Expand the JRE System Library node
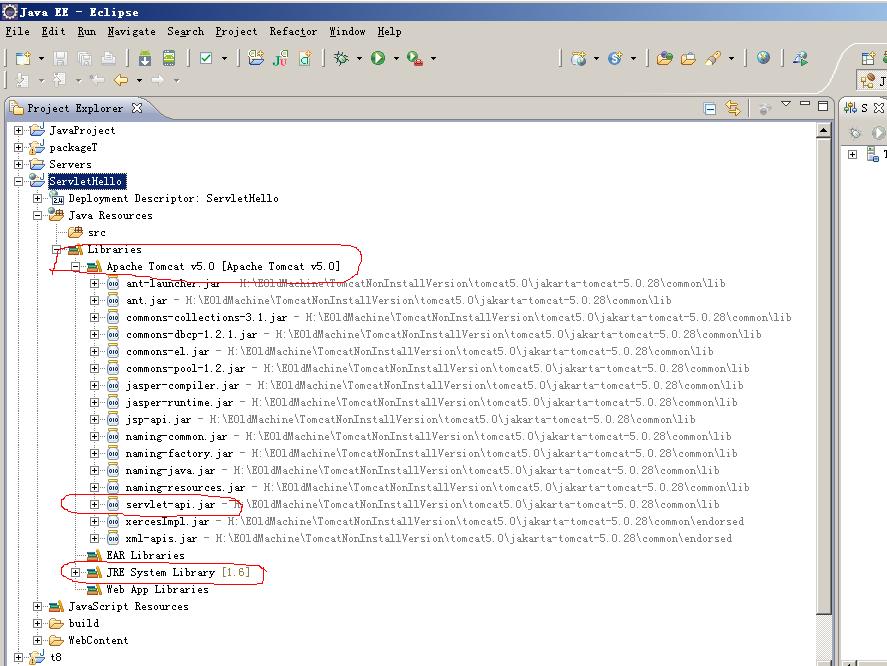 (75, 572)
